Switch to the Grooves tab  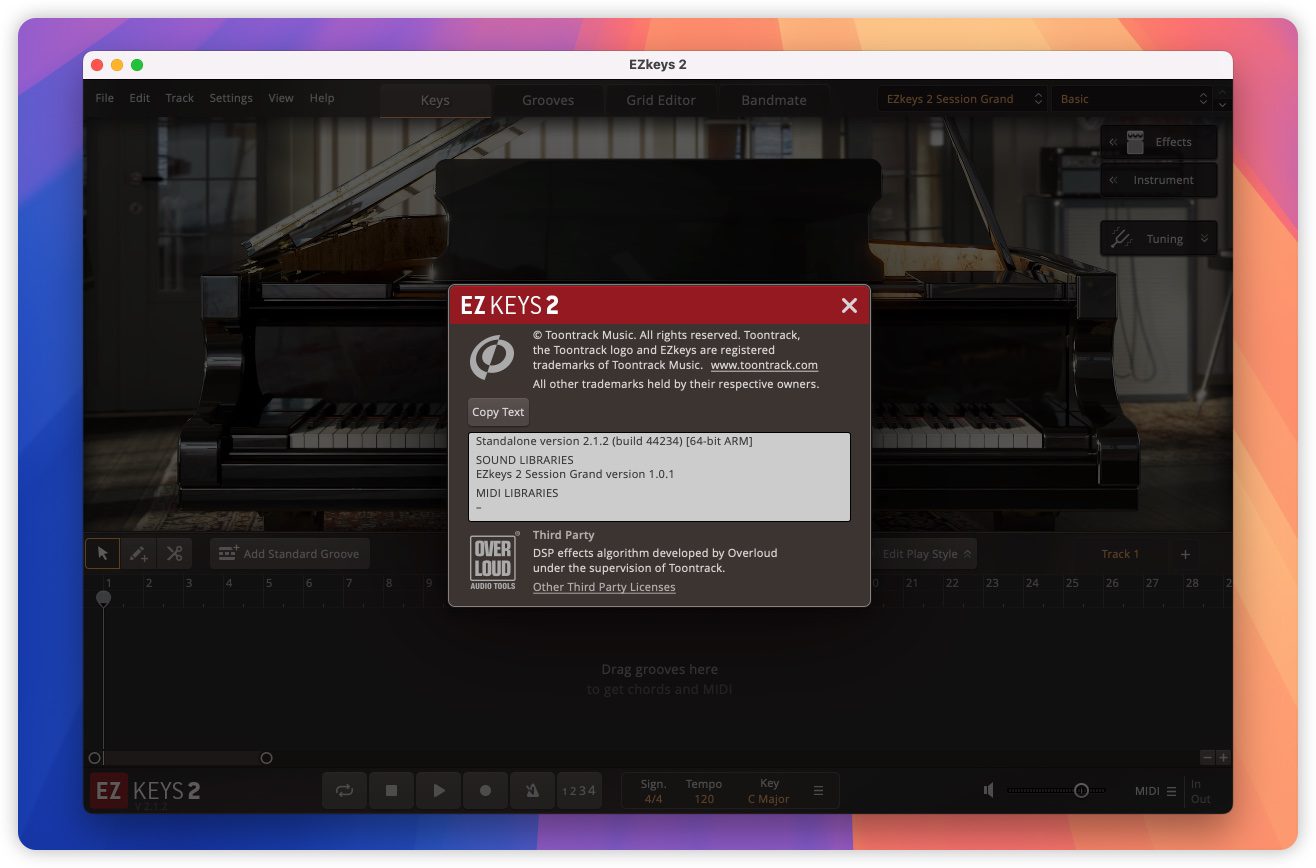coord(548,100)
